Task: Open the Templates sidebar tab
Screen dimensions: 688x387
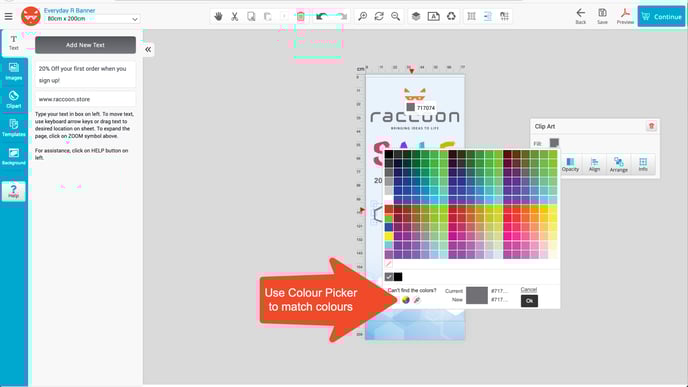Action: click(x=14, y=128)
